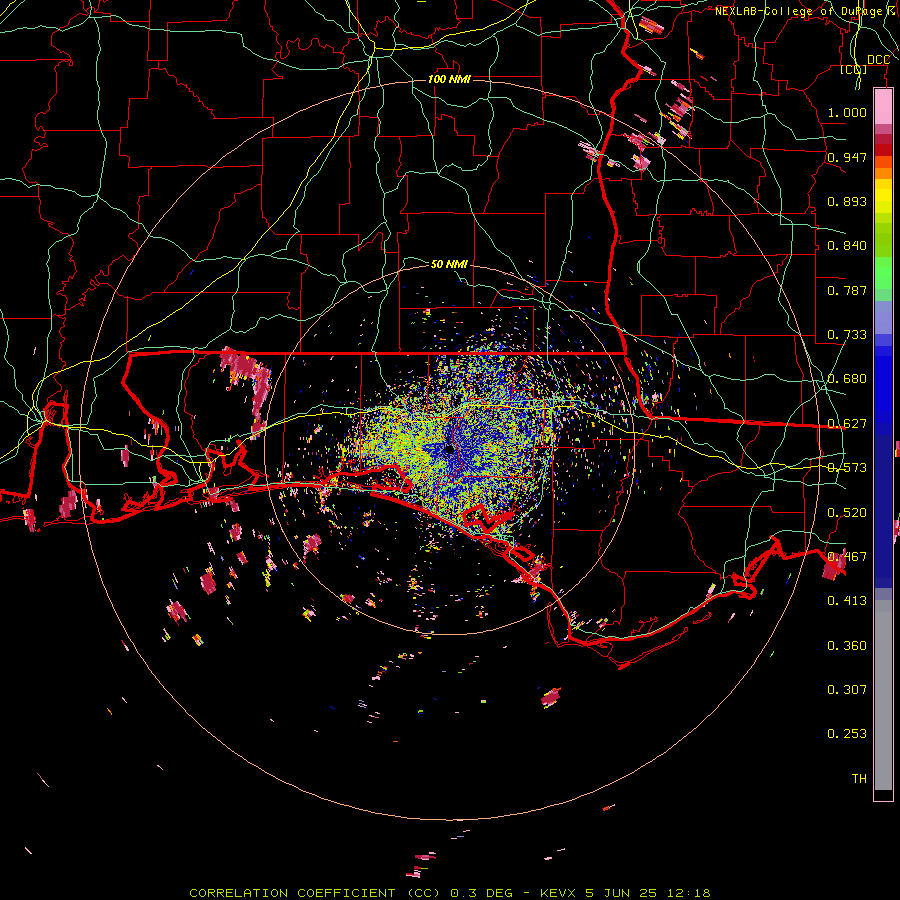Viewport: 900px width, 900px height.
Task: Click the 0.893 color scale value
Action: click(847, 201)
